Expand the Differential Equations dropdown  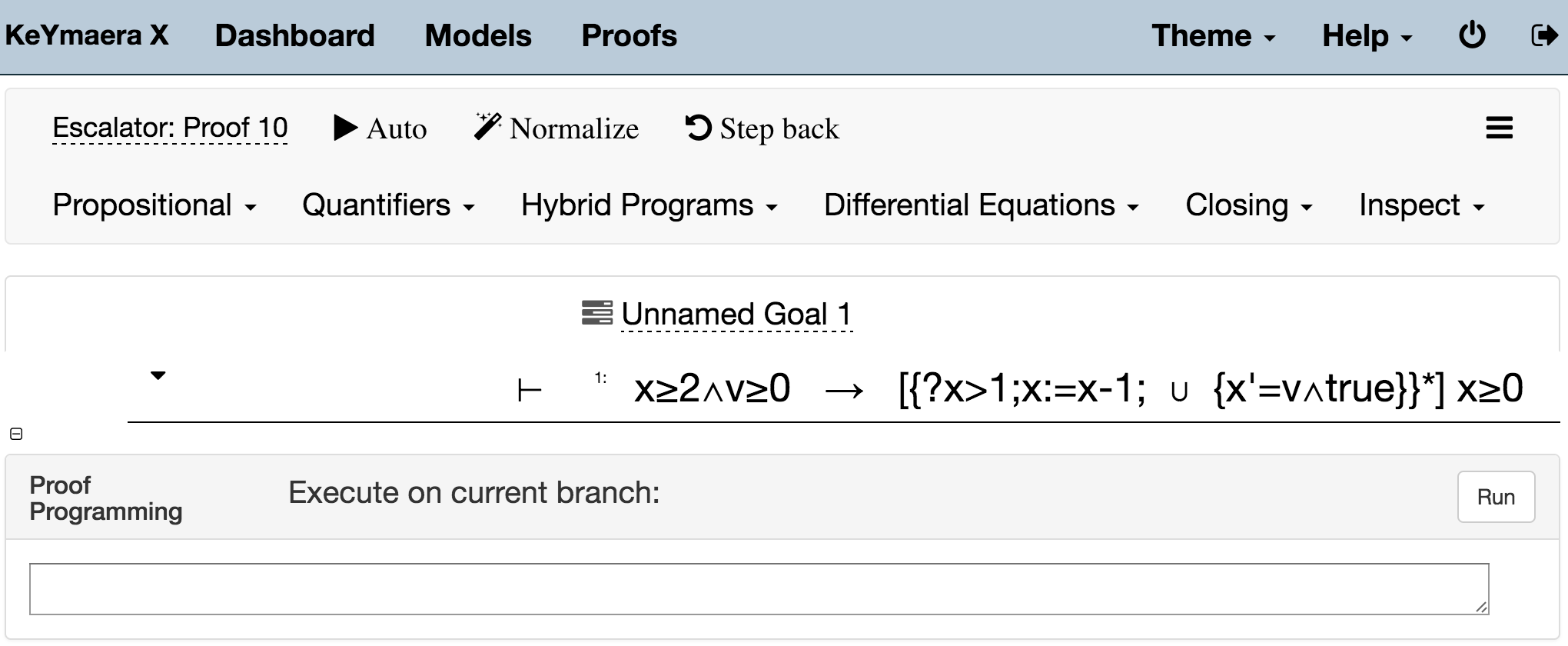click(x=981, y=205)
